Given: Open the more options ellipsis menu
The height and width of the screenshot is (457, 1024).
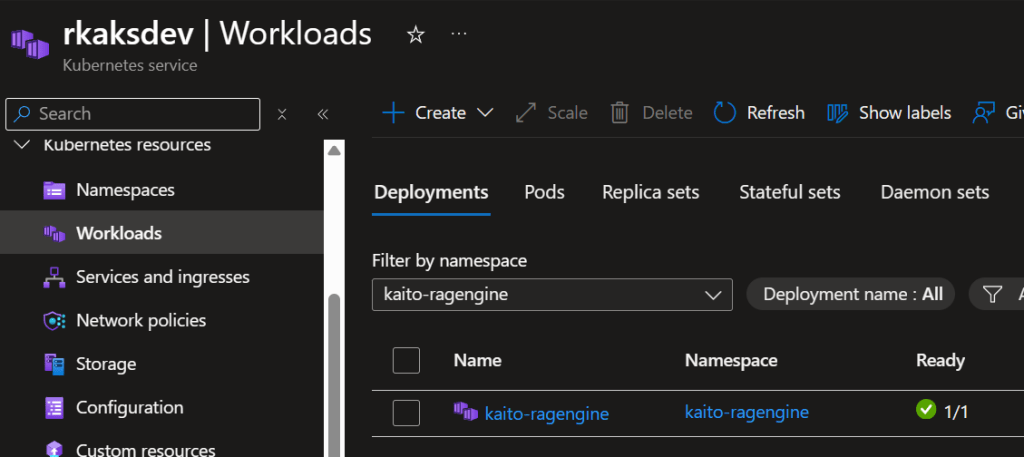Looking at the screenshot, I should pos(459,34).
